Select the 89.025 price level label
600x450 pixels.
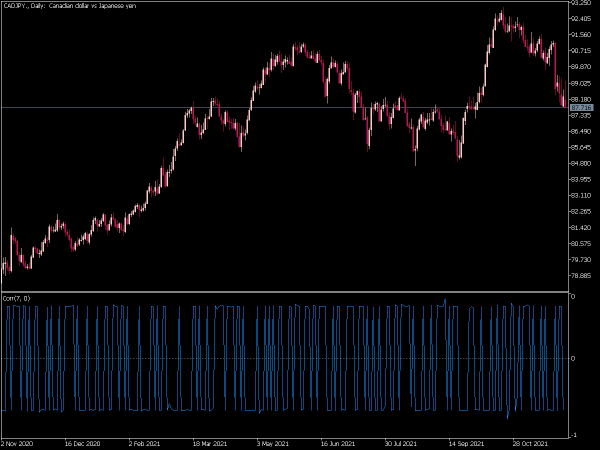click(581, 83)
